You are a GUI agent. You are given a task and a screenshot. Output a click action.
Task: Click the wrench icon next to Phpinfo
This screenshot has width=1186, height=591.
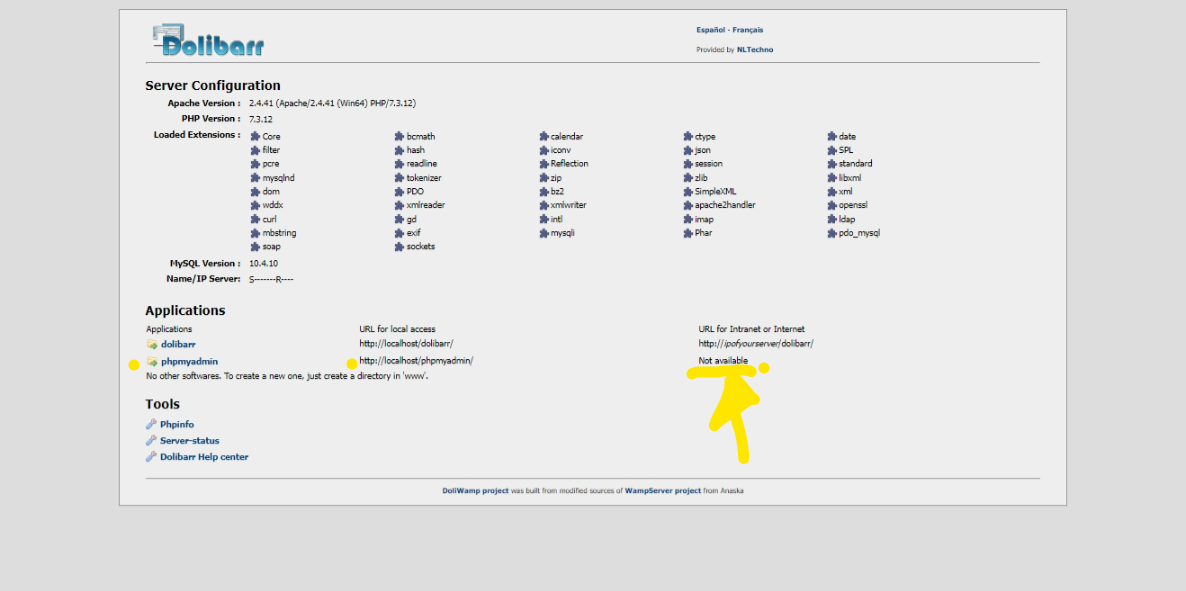coord(151,424)
